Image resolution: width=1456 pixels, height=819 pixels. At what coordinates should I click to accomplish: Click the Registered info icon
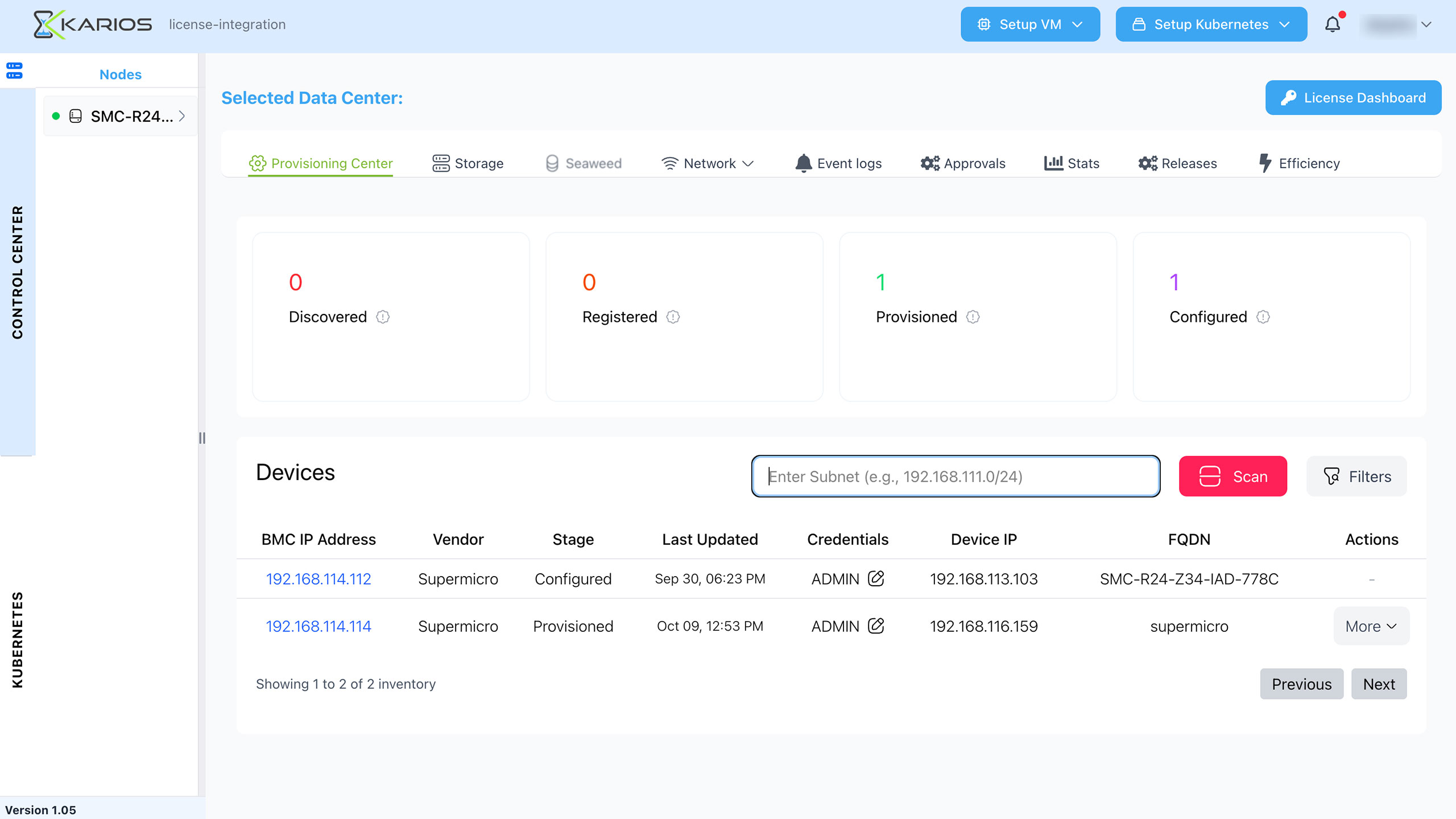[673, 317]
